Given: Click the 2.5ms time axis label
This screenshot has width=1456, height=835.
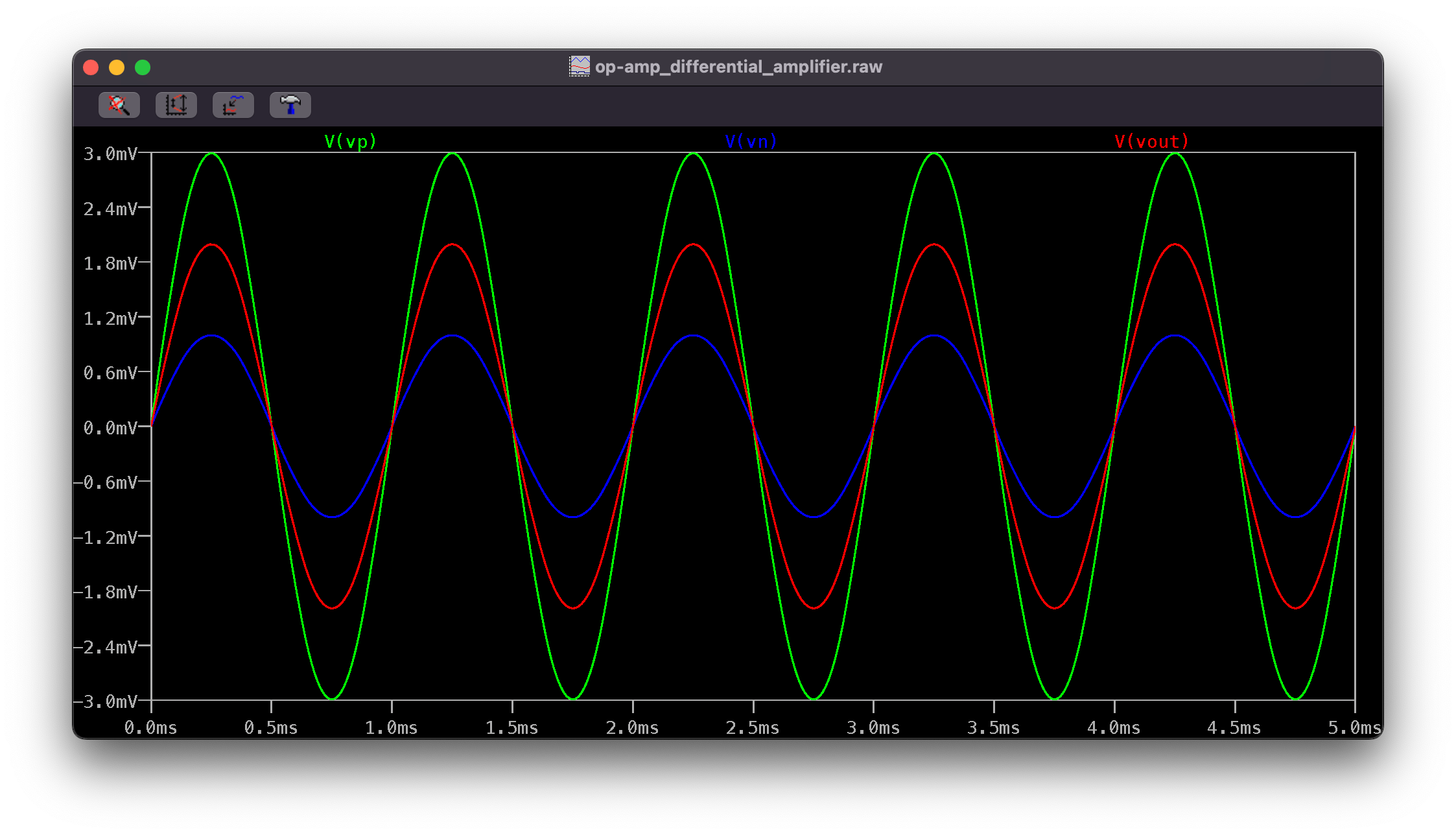Looking at the screenshot, I should click(753, 728).
